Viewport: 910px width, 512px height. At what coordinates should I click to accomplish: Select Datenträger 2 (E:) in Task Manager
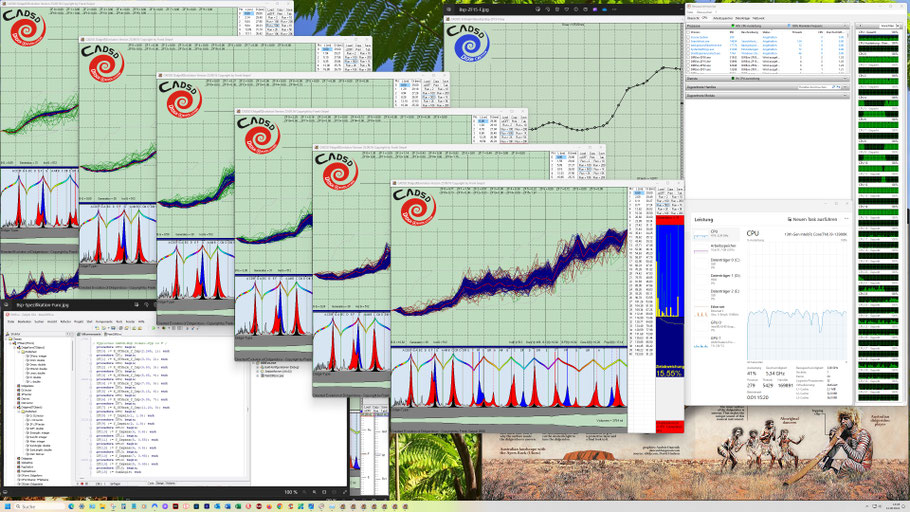pyautogui.click(x=717, y=295)
